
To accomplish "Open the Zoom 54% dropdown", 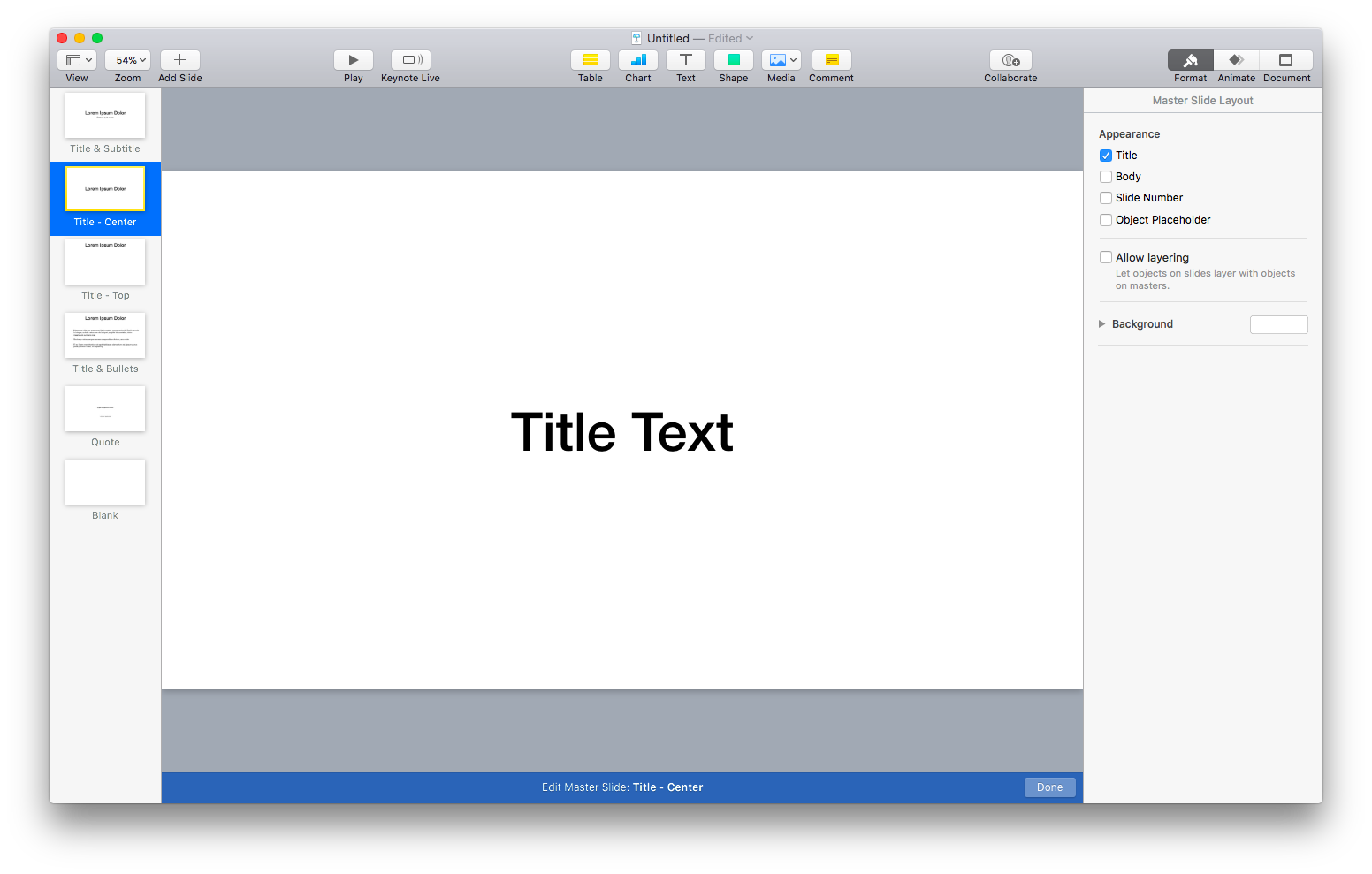I will pos(128,60).
